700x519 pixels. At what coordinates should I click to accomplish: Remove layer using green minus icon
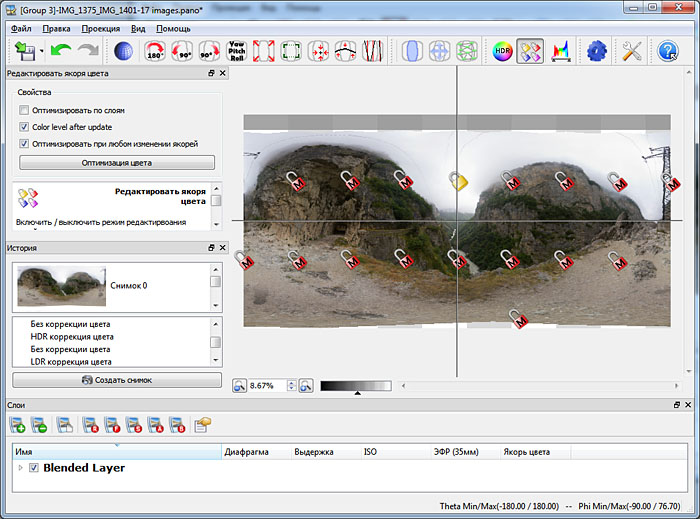39,425
